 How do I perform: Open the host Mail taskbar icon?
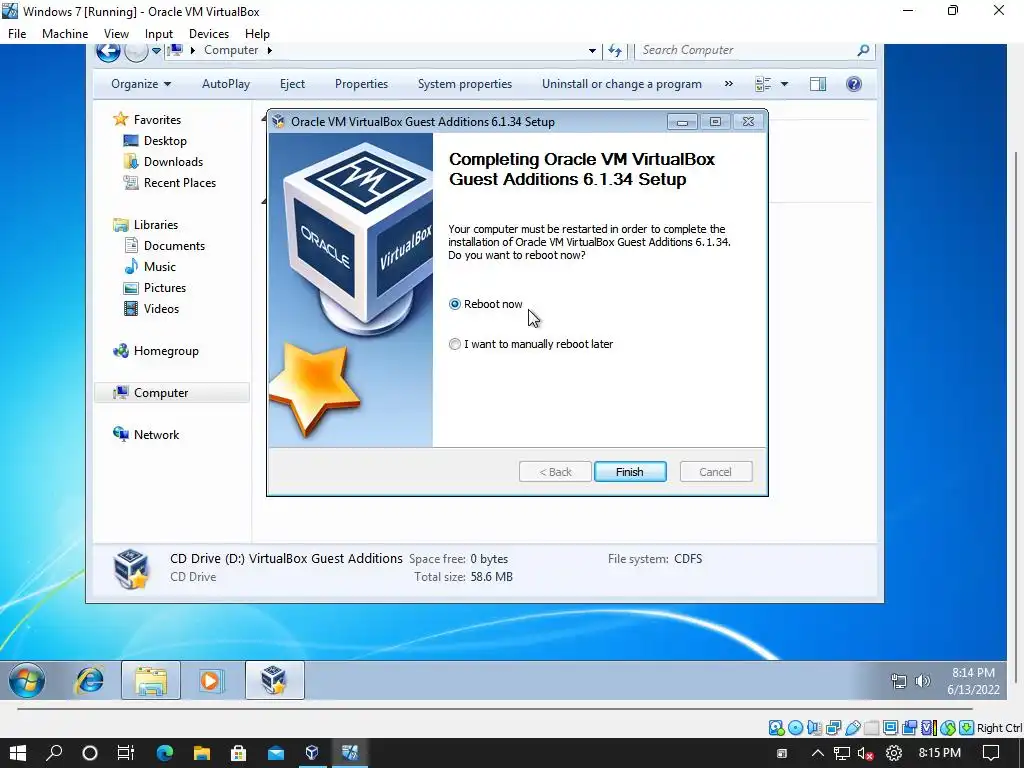[x=276, y=753]
